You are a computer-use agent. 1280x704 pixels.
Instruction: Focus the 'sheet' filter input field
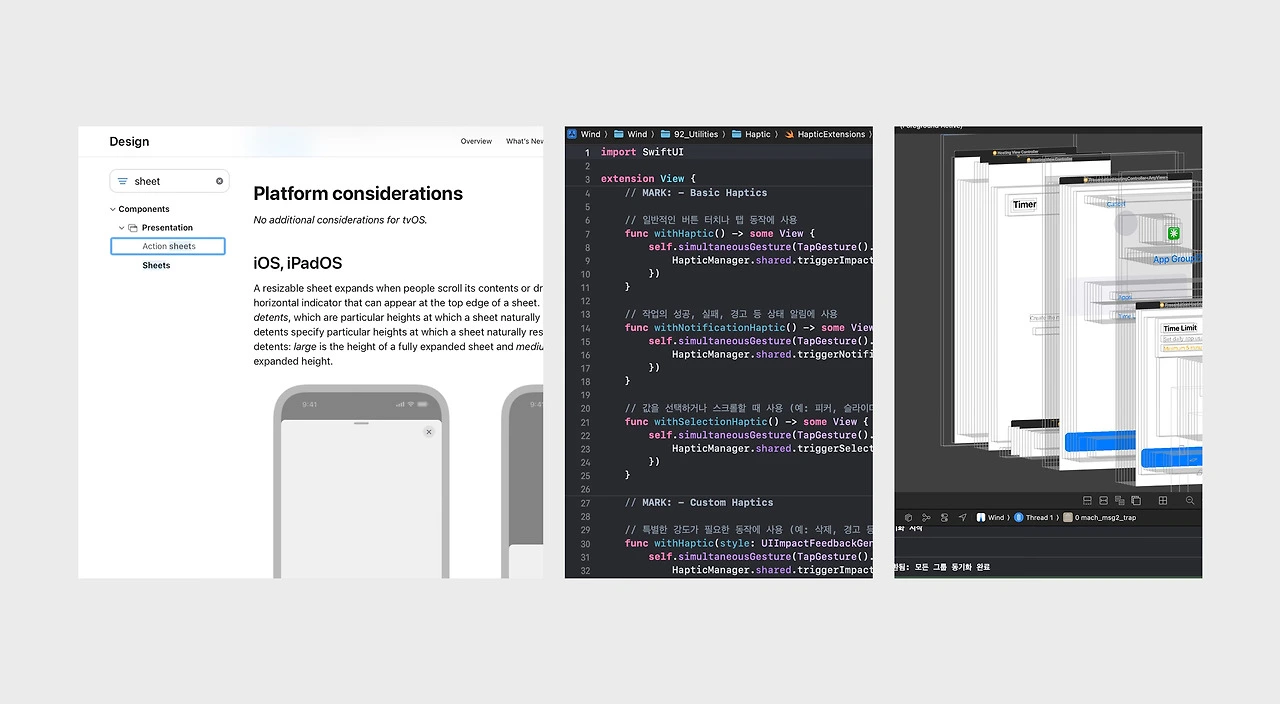tap(169, 181)
